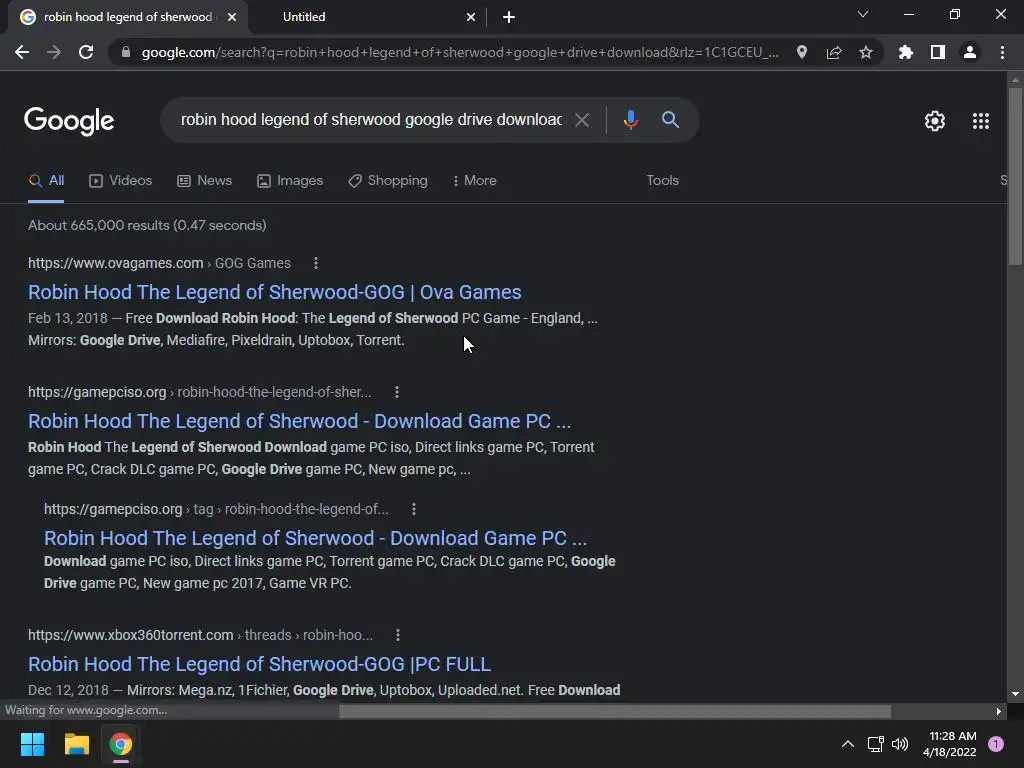Open the Chrome extensions puzzle icon

(x=905, y=52)
